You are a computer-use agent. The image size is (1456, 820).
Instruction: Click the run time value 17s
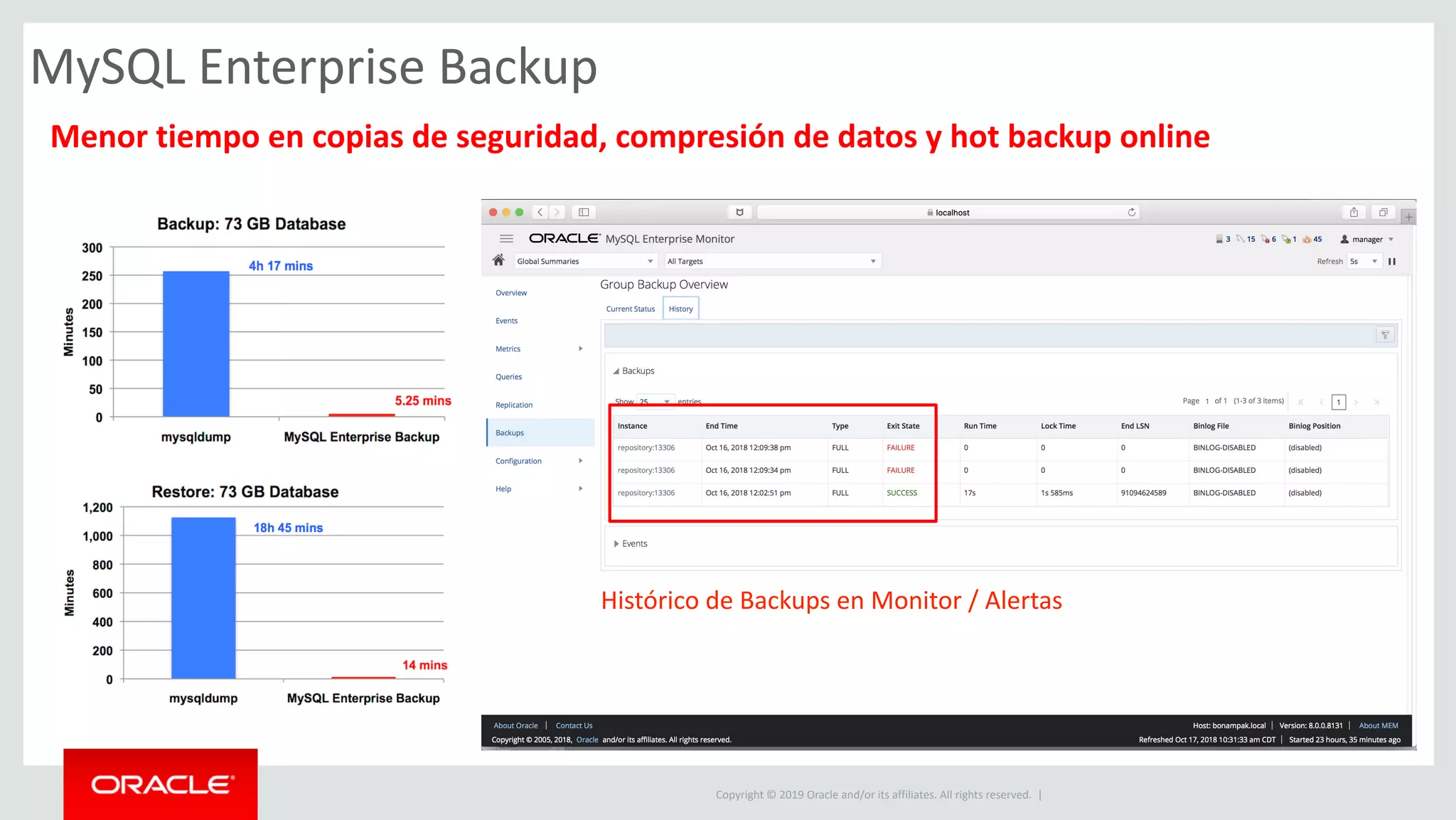click(x=969, y=493)
